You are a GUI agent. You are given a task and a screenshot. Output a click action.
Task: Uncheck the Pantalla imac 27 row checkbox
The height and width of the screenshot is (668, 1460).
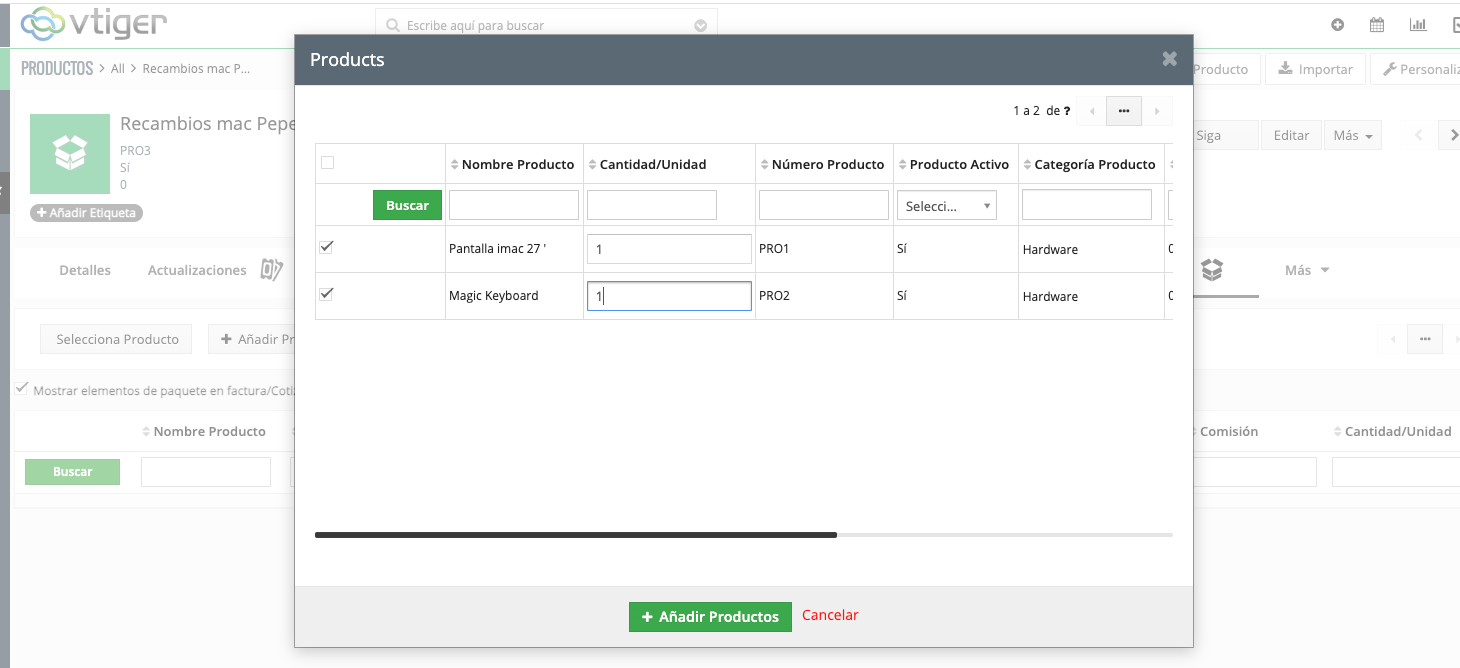tap(327, 248)
